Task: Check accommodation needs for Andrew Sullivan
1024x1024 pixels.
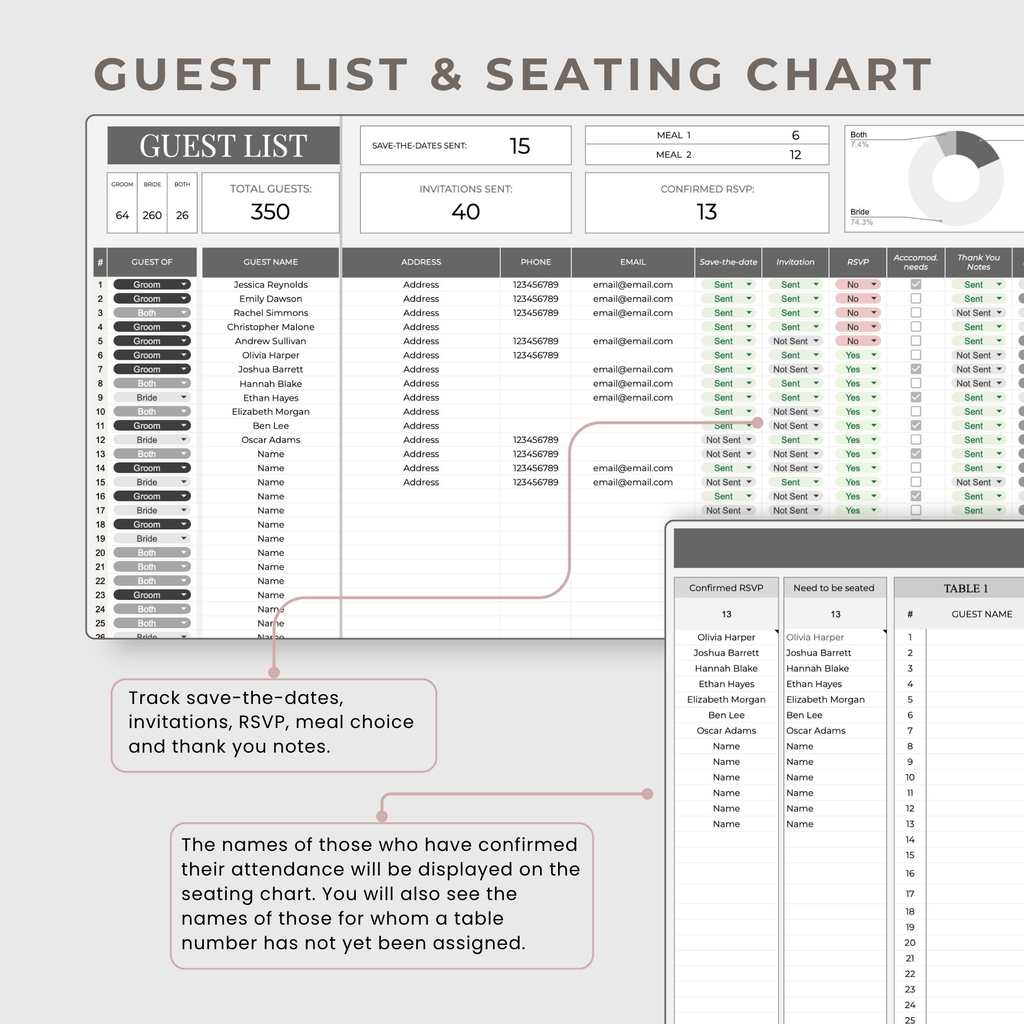Action: 916,341
